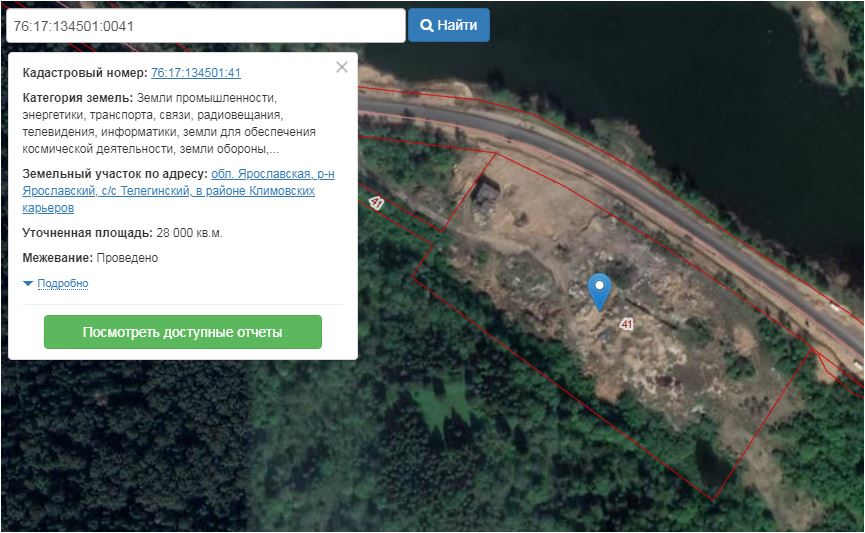Image resolution: width=865 pixels, height=533 pixels.
Task: Click the Категория земель description text
Action: (x=169, y=124)
